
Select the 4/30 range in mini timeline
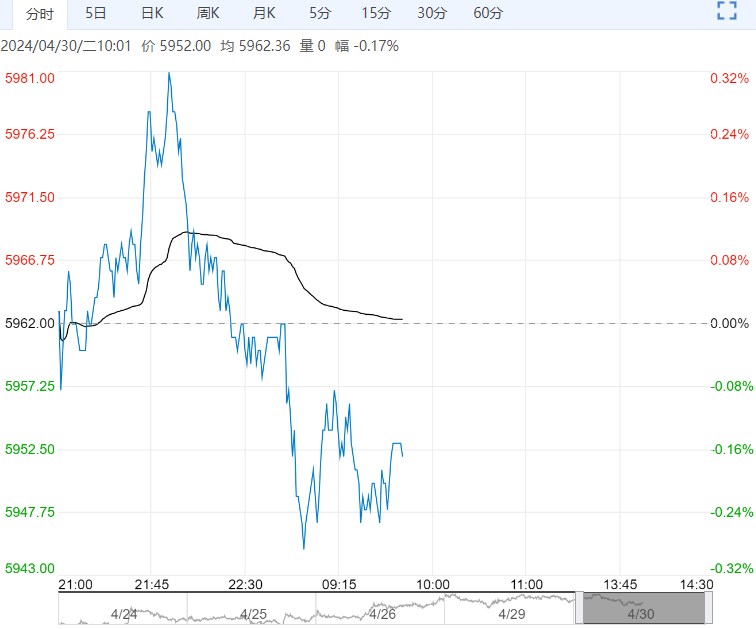click(x=641, y=614)
